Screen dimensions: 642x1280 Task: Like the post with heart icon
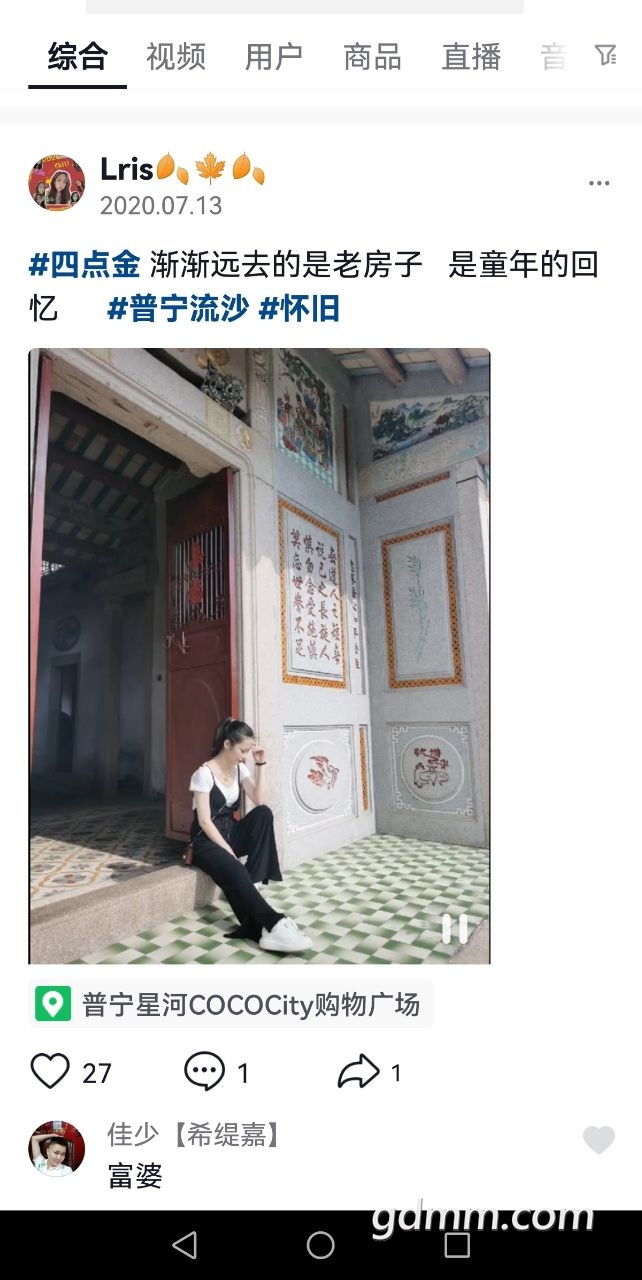[50, 1071]
